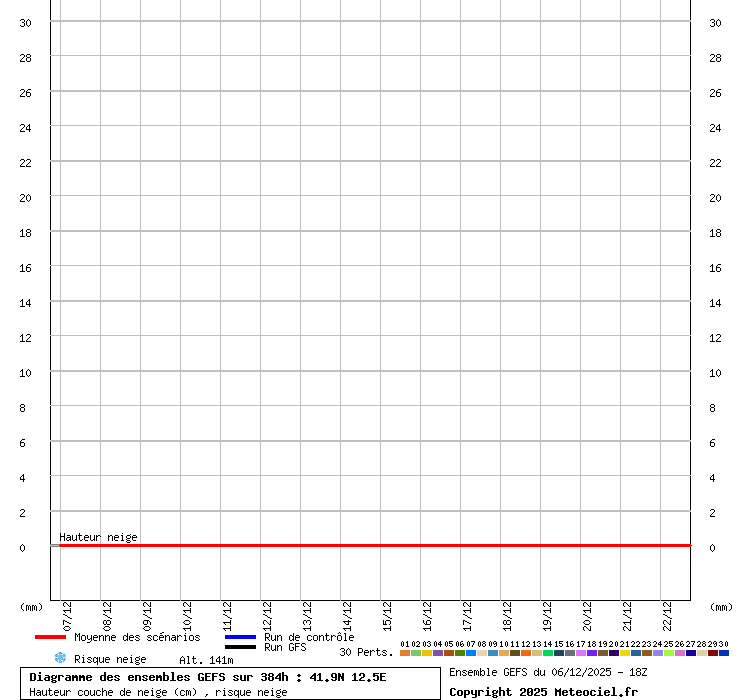Click the left y-axis value 20
740x700 pixels.
point(26,198)
